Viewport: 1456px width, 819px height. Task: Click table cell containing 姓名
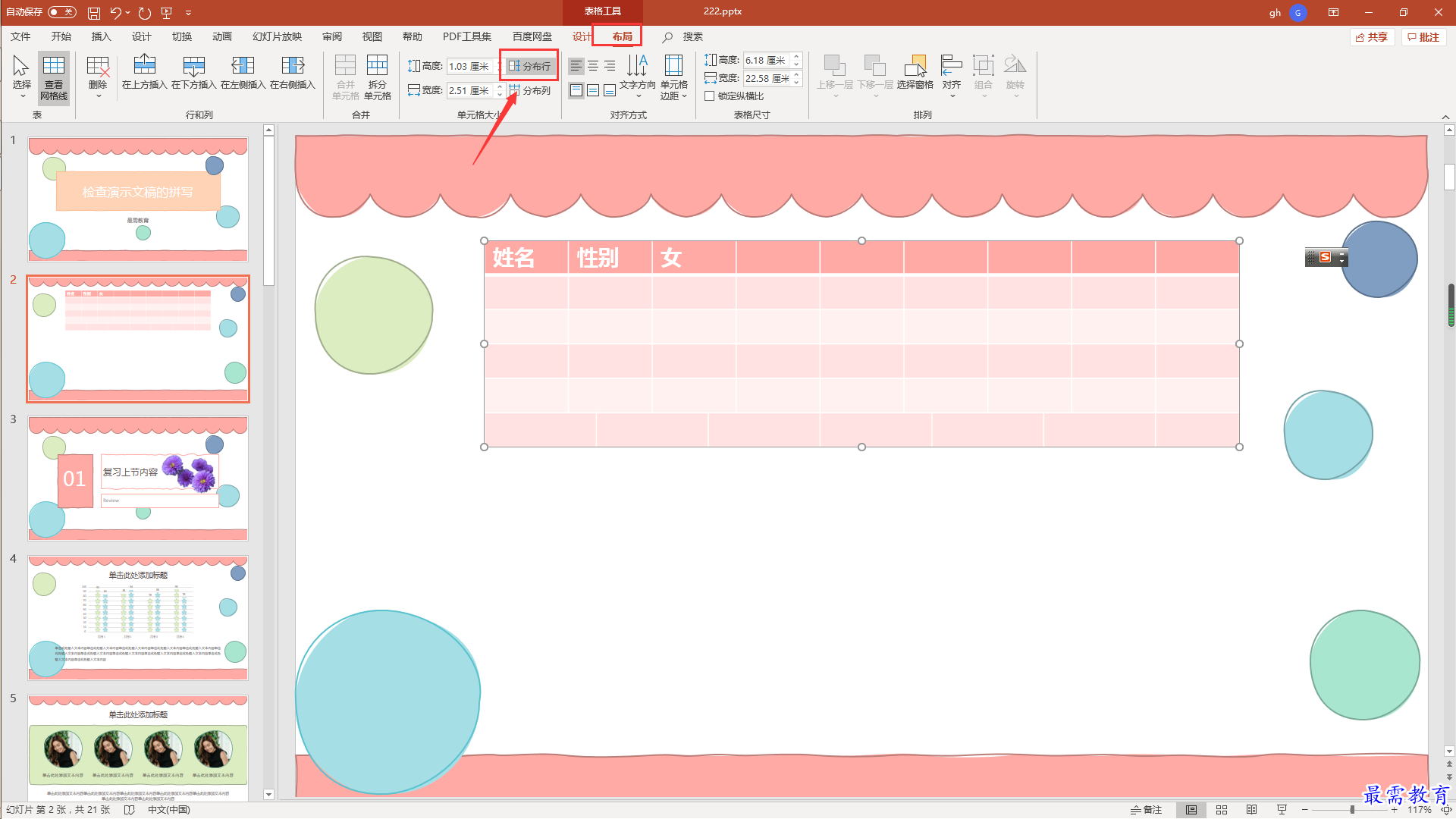coord(526,258)
